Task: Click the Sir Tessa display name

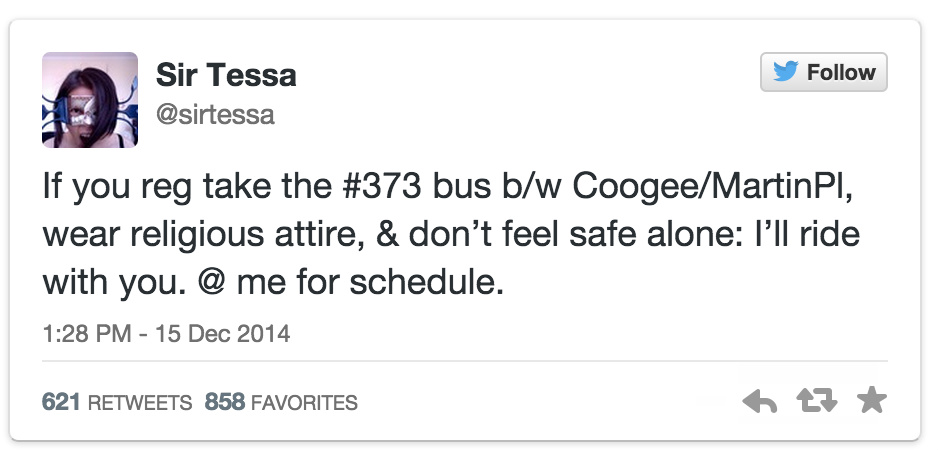Action: (226, 75)
